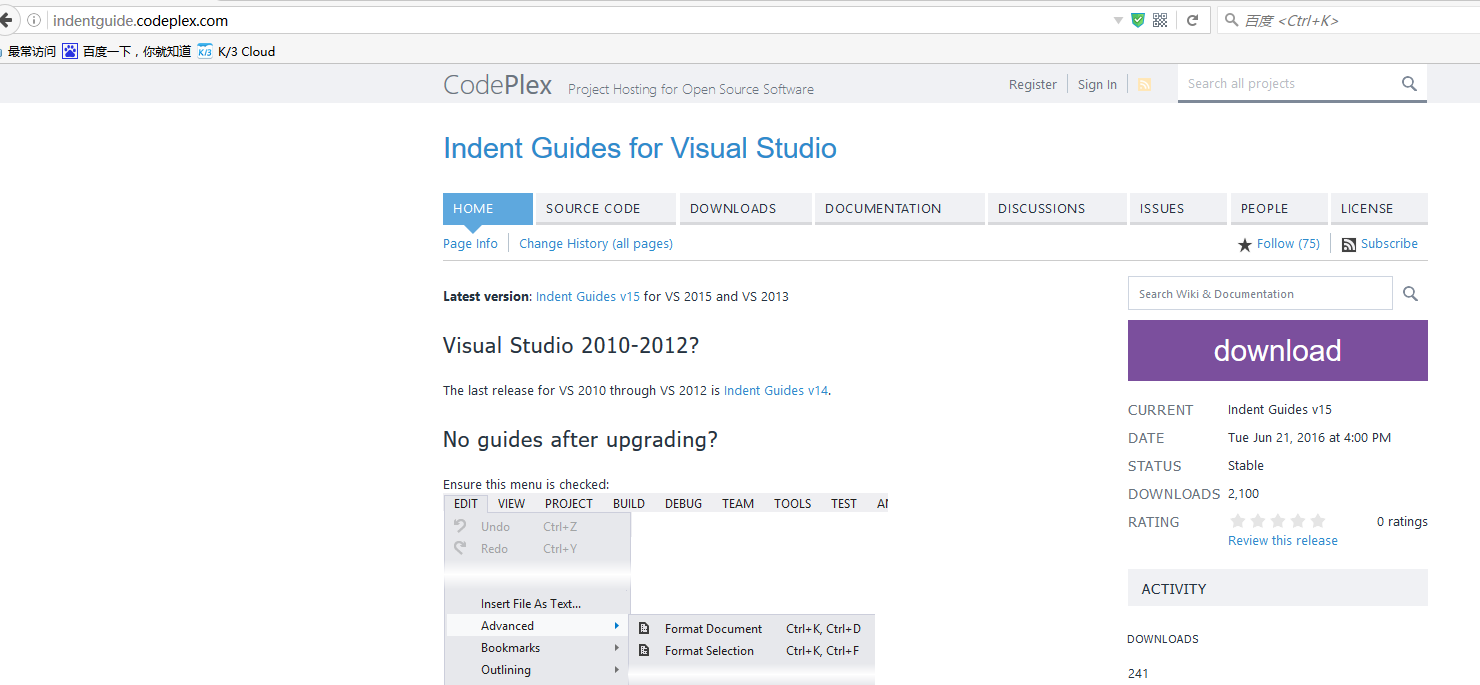Open the ISSUES tab
Viewport: 1480px width, 685px height.
[x=1178, y=208]
